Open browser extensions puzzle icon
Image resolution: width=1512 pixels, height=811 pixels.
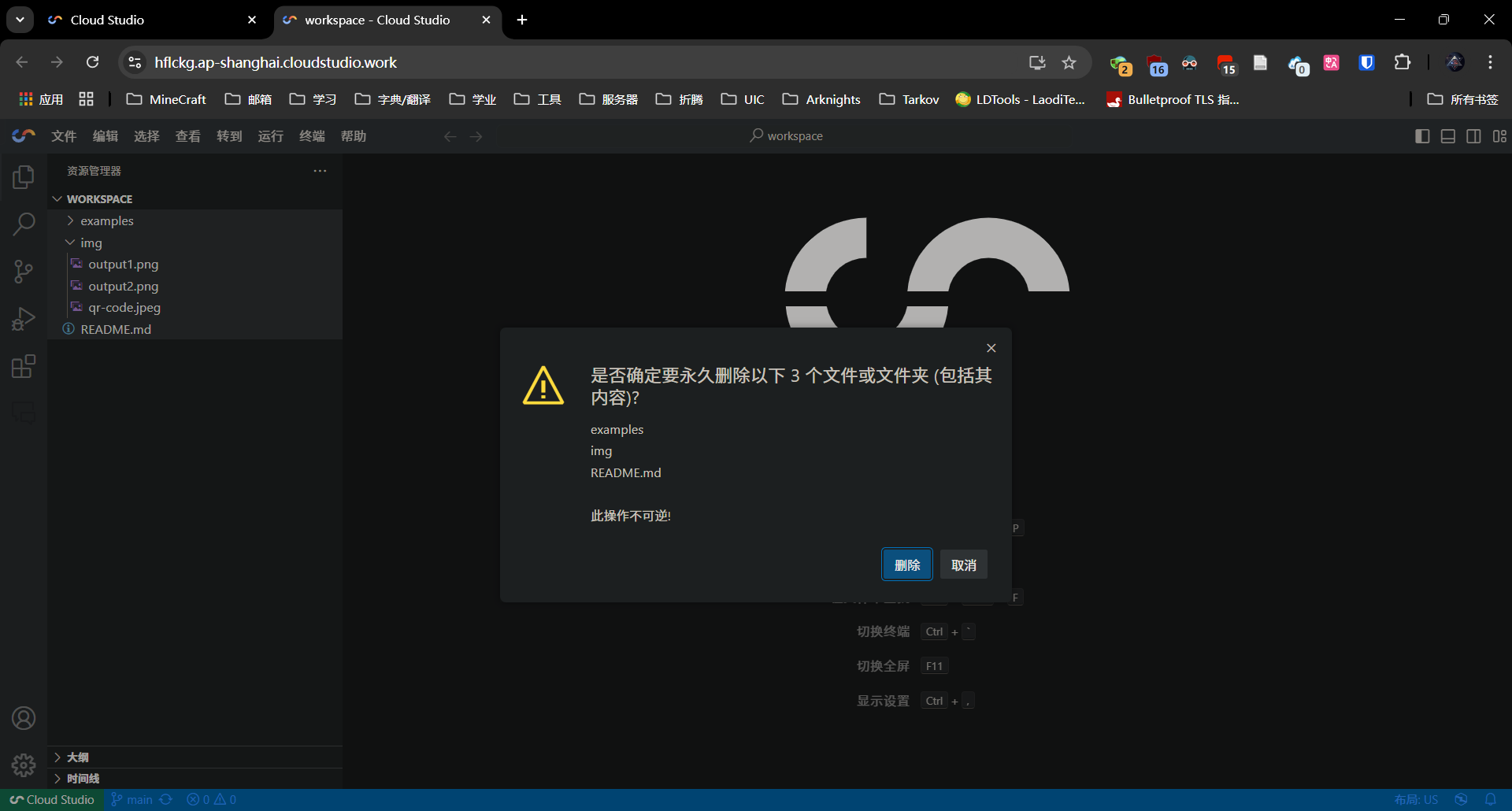point(1403,62)
